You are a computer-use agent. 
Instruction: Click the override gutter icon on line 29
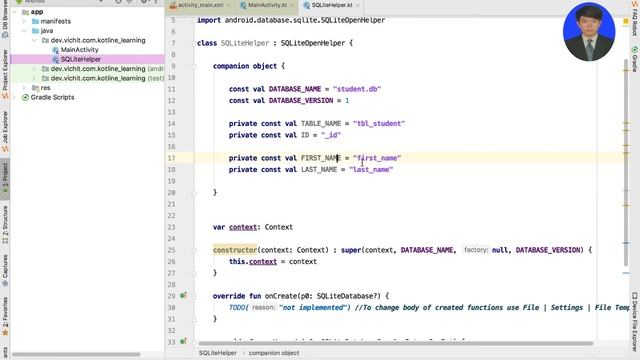[x=183, y=296]
